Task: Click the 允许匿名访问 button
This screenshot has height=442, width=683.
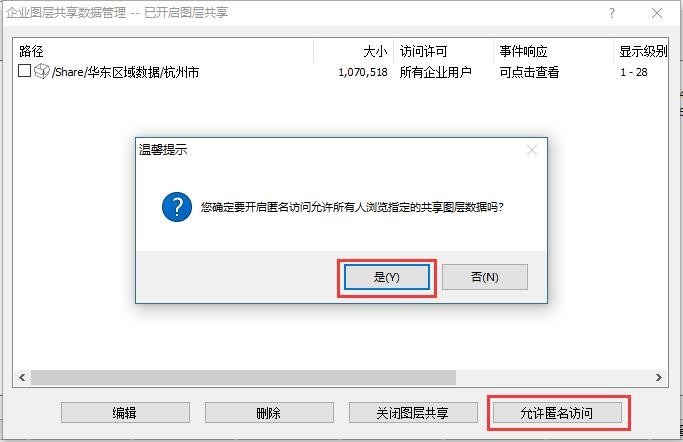Action: [x=557, y=413]
